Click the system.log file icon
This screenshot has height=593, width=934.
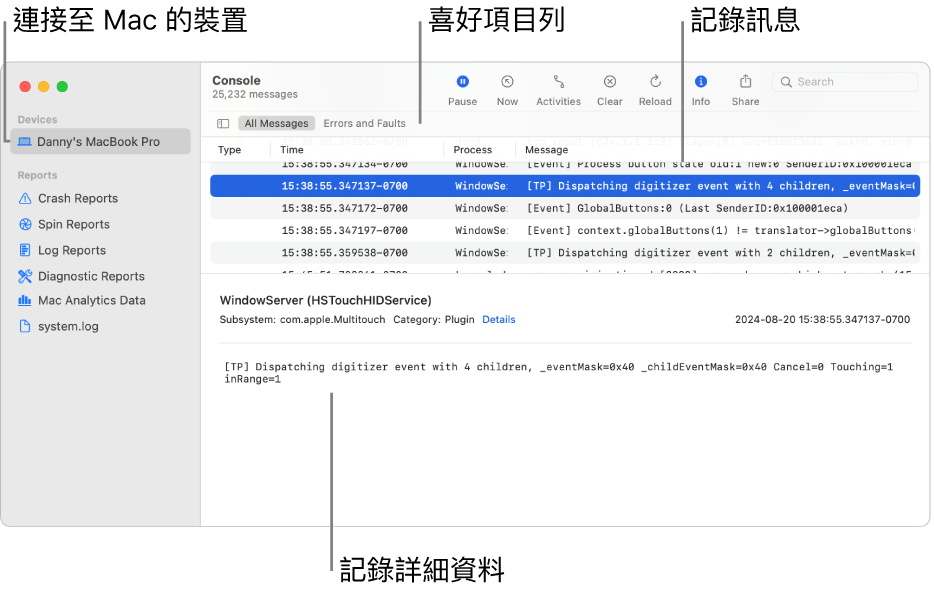click(25, 326)
